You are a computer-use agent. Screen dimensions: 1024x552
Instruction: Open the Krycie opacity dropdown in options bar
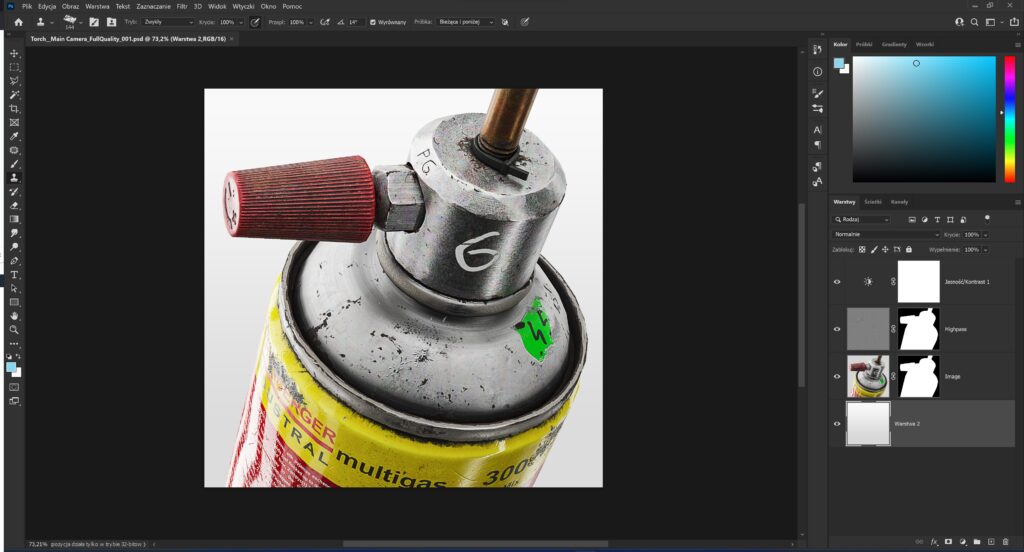pyautogui.click(x=241, y=22)
